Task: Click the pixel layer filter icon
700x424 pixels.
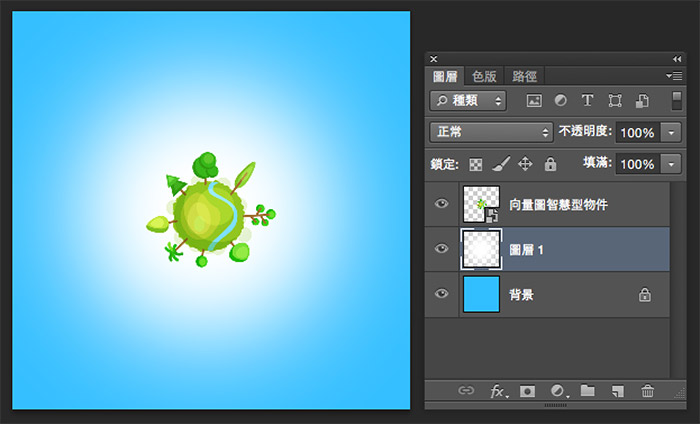Action: (534, 101)
